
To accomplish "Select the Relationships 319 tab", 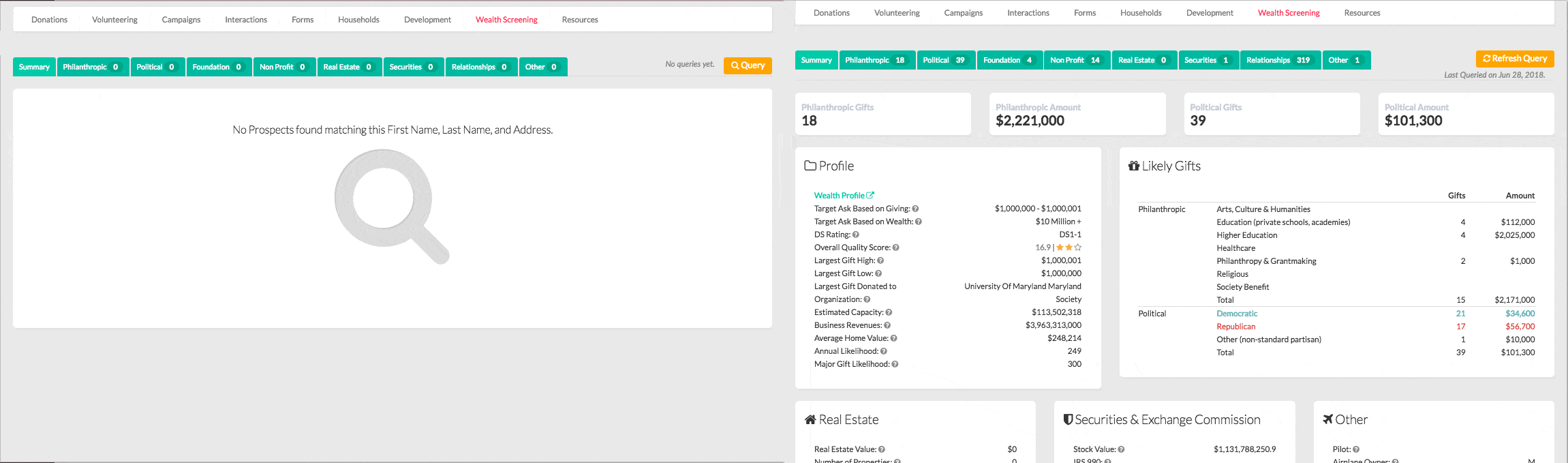I will pos(1280,60).
